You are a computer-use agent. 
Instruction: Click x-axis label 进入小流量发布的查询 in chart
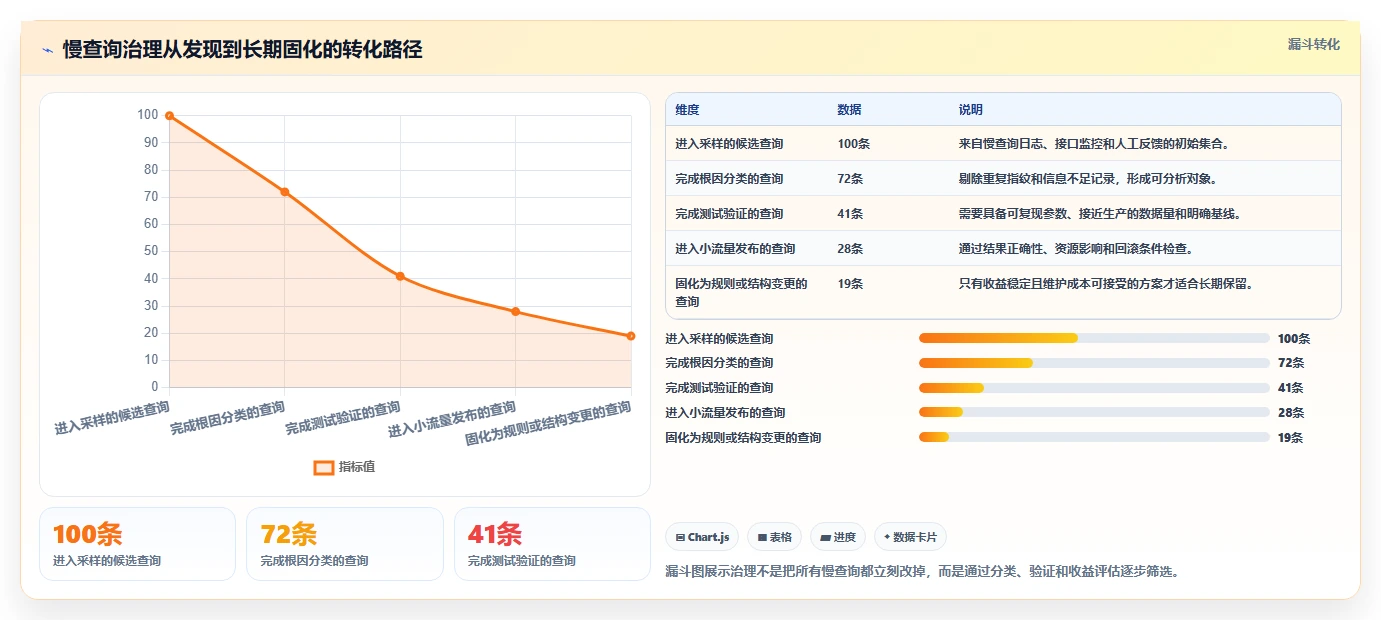[x=453, y=419]
